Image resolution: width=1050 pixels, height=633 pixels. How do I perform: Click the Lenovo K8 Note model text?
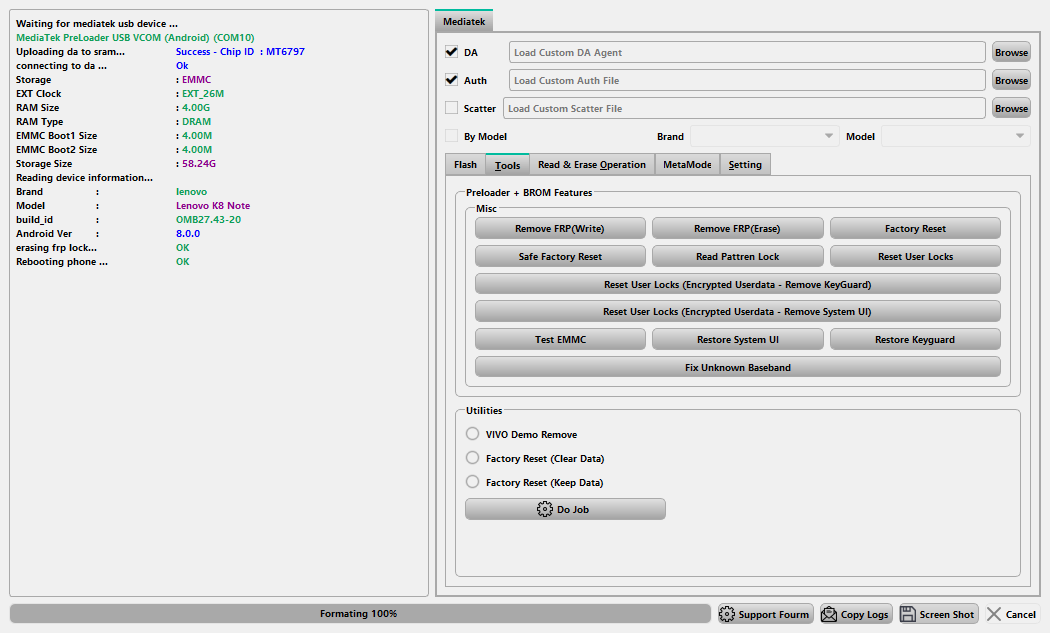213,206
